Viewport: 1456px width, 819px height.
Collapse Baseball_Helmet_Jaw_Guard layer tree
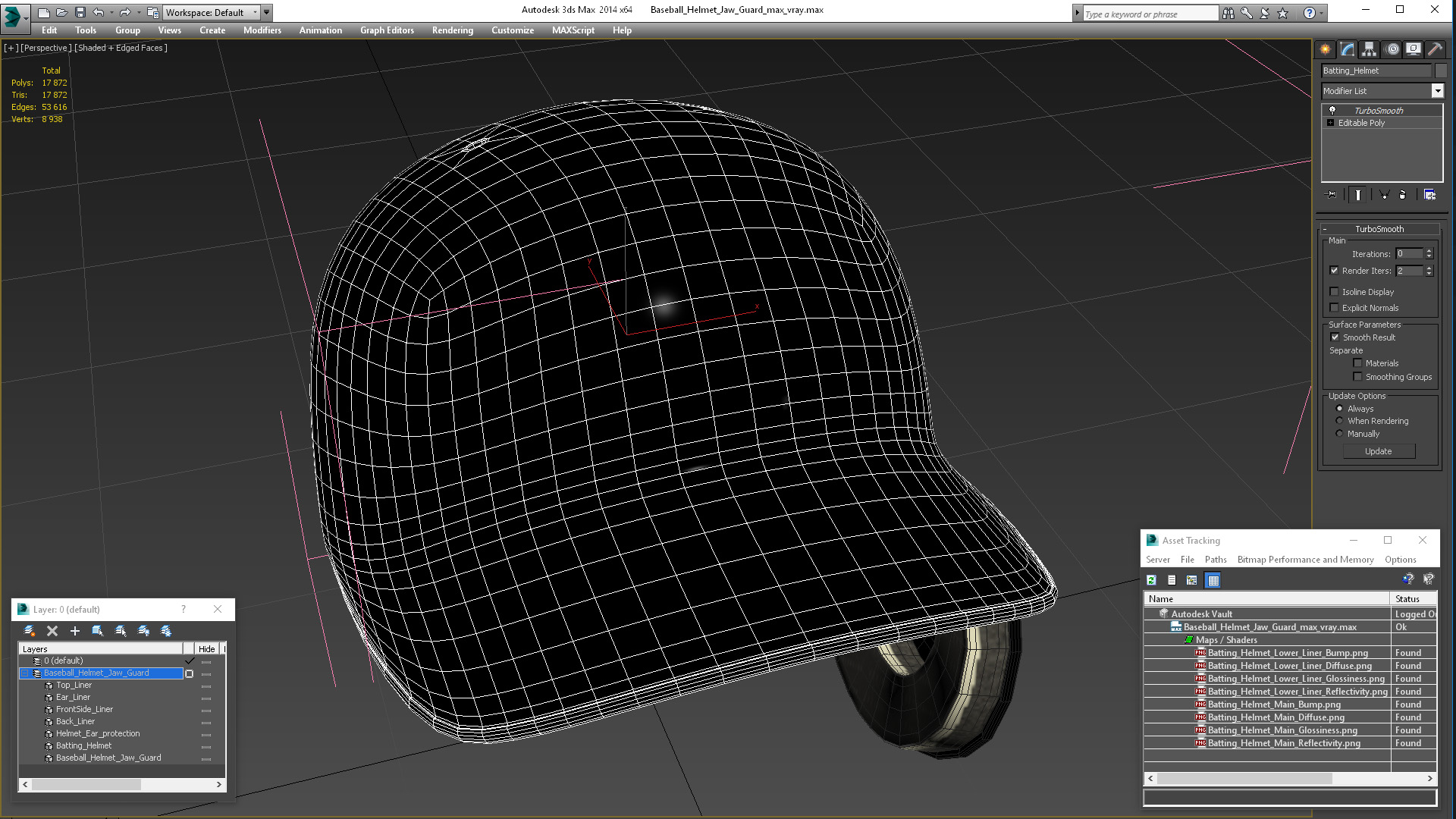pos(24,673)
